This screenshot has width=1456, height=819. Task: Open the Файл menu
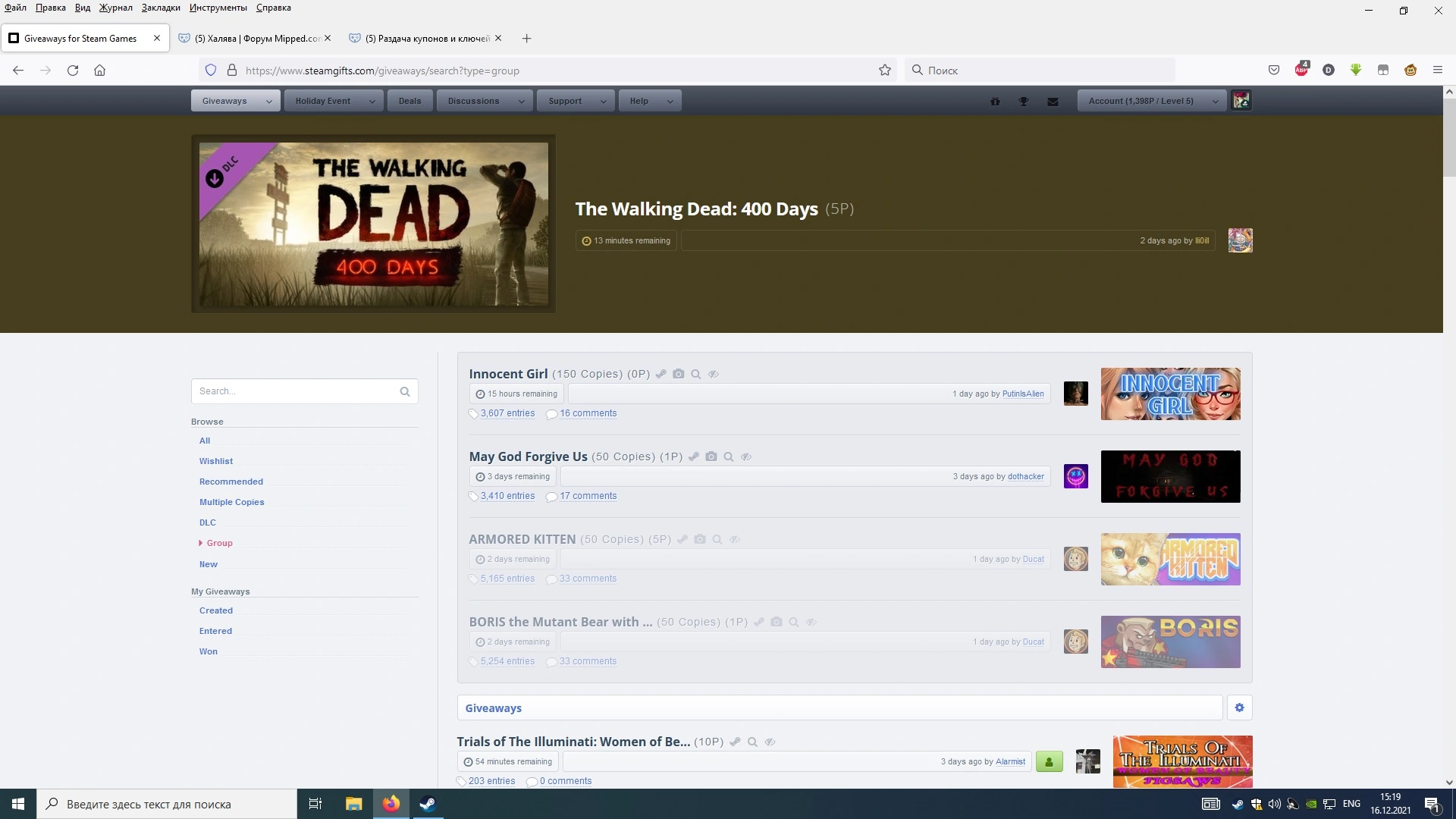15,8
